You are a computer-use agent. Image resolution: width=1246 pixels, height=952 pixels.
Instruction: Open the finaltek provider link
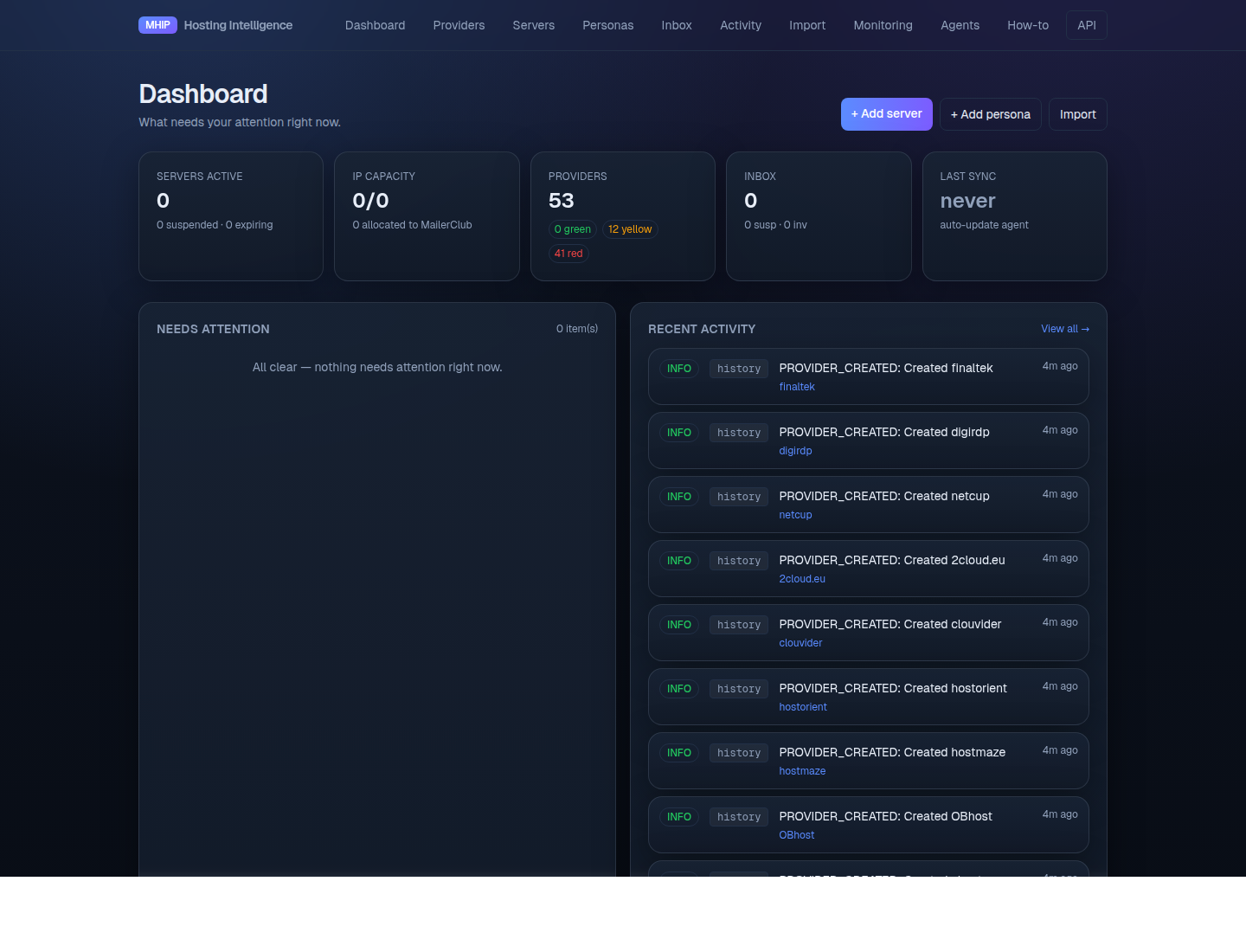797,387
